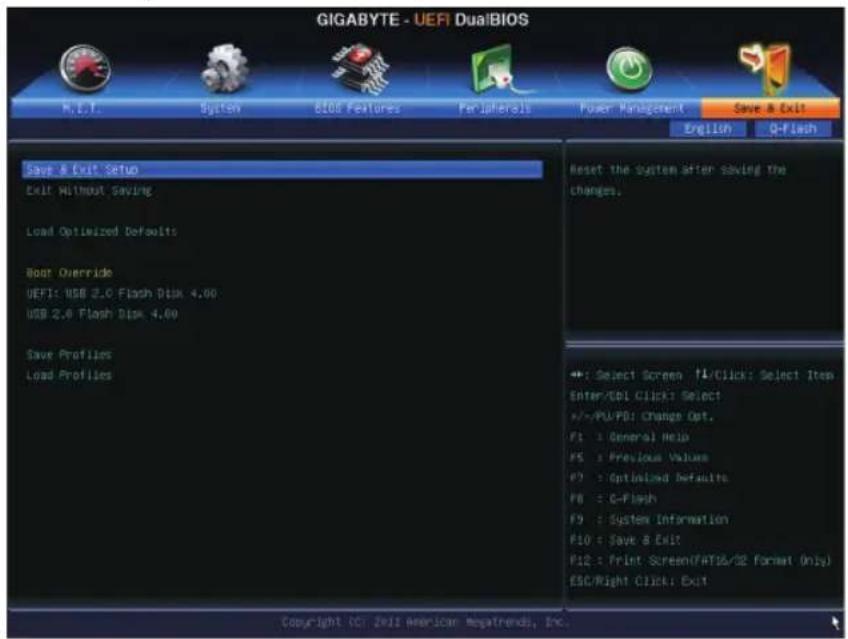Image resolution: width=848 pixels, height=639 pixels.
Task: Open Save Profiles
Action: [x=69, y=355]
